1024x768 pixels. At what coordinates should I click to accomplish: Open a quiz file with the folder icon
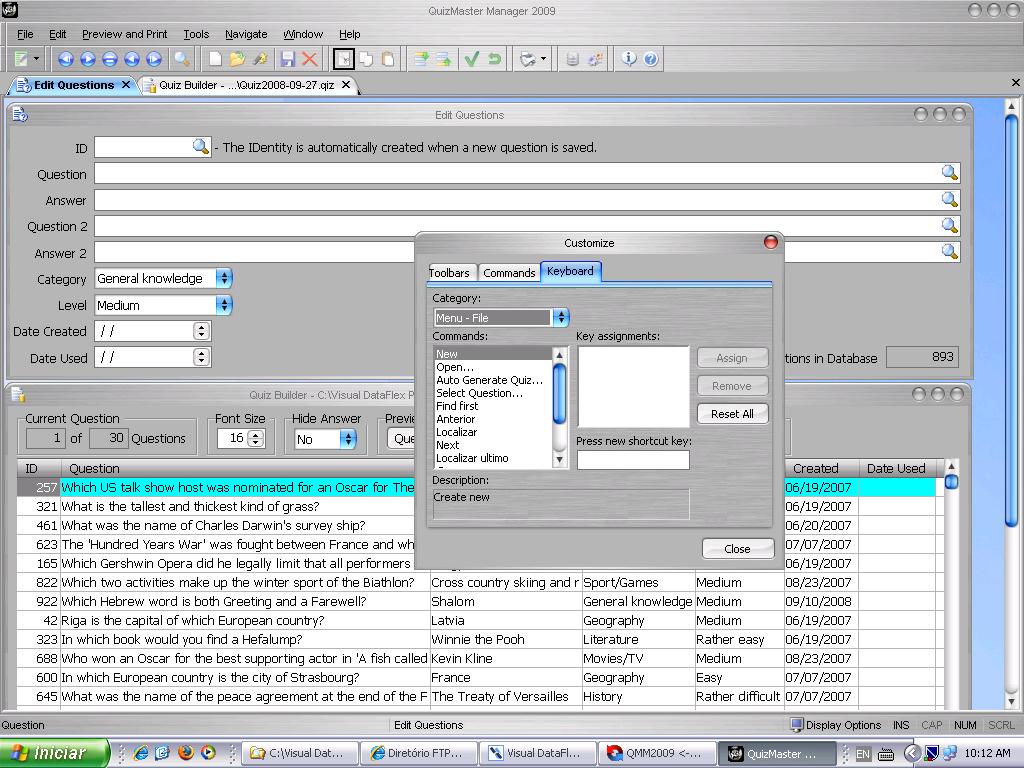pyautogui.click(x=237, y=59)
